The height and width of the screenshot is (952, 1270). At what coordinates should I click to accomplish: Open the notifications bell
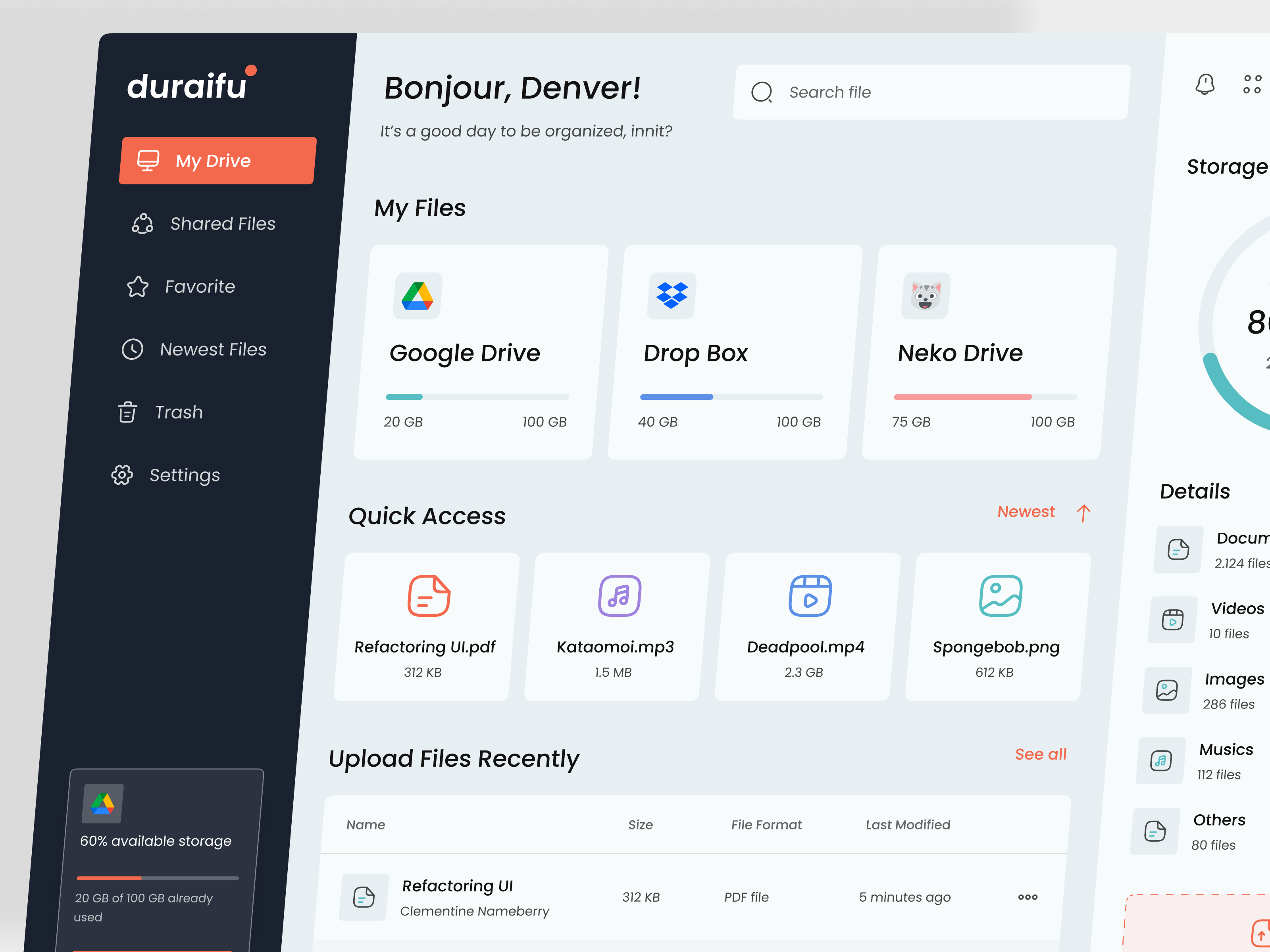click(1206, 85)
